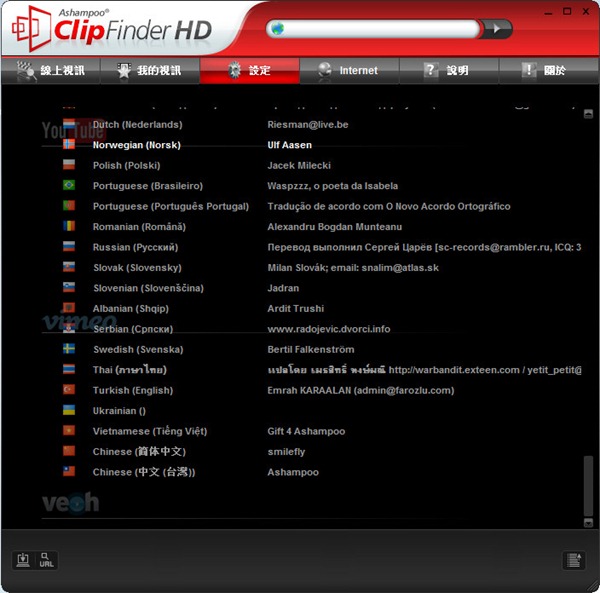Screen dimensions: 600x593
Task: Select the 設定 settings tab
Action: [x=249, y=70]
